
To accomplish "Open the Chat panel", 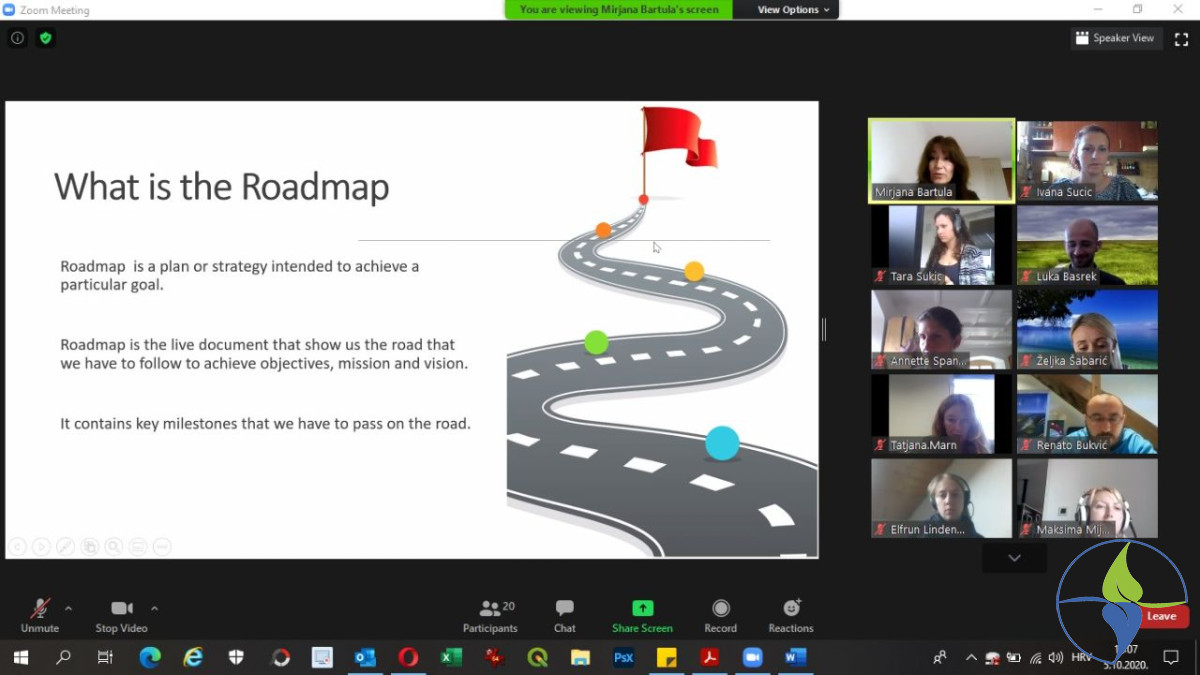I will click(x=565, y=615).
